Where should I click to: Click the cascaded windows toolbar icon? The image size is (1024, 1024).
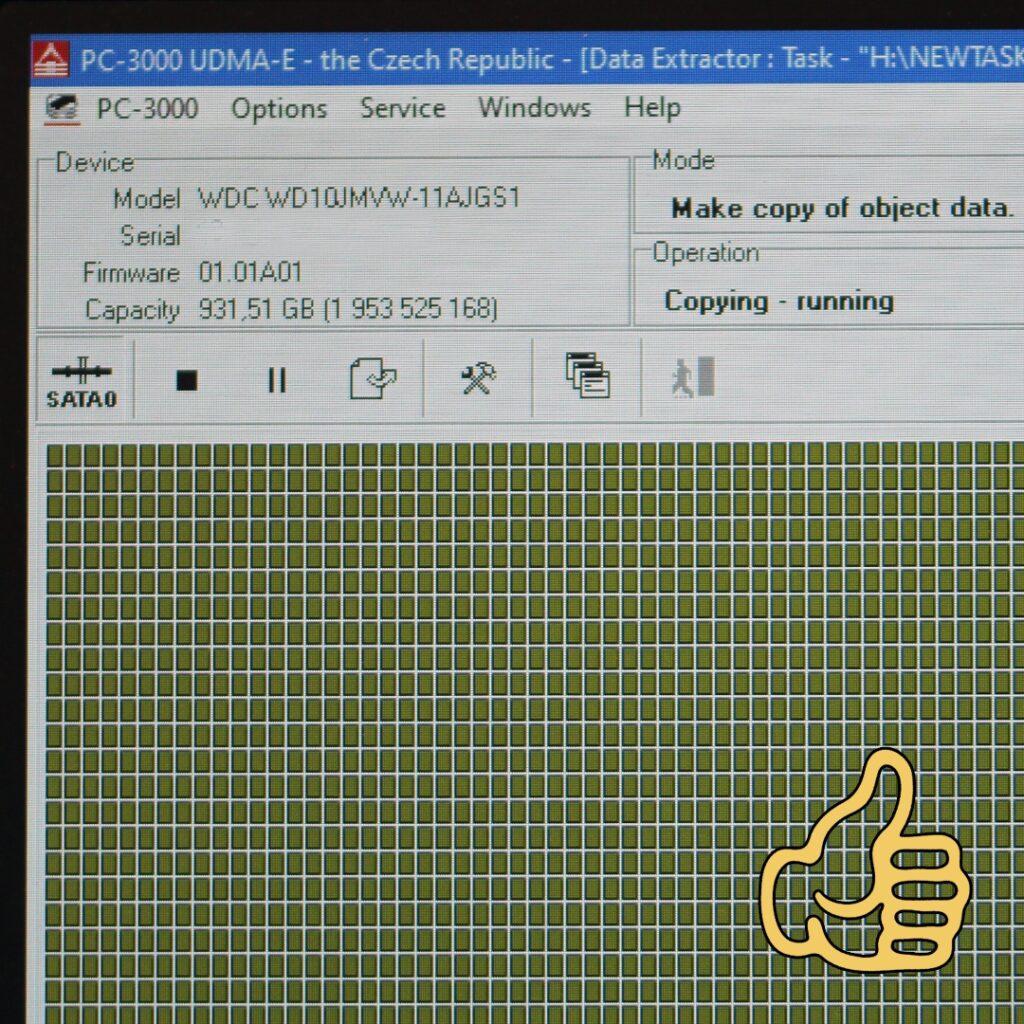click(x=587, y=376)
